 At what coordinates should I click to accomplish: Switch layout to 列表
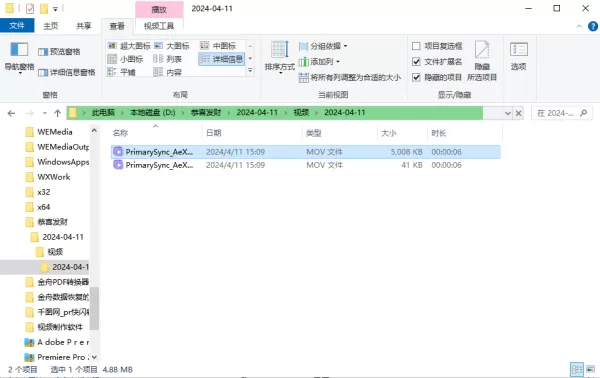pyautogui.click(x=167, y=59)
